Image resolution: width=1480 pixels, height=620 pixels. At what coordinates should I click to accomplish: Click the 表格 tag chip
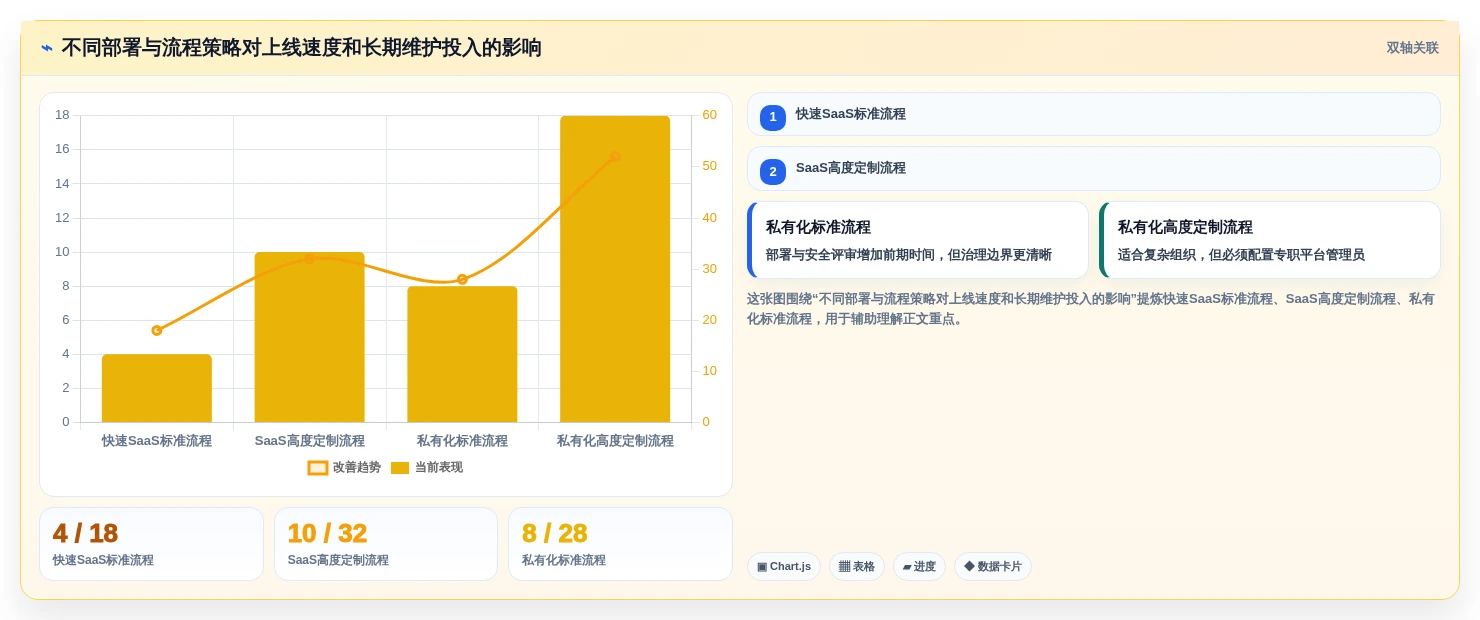857,567
